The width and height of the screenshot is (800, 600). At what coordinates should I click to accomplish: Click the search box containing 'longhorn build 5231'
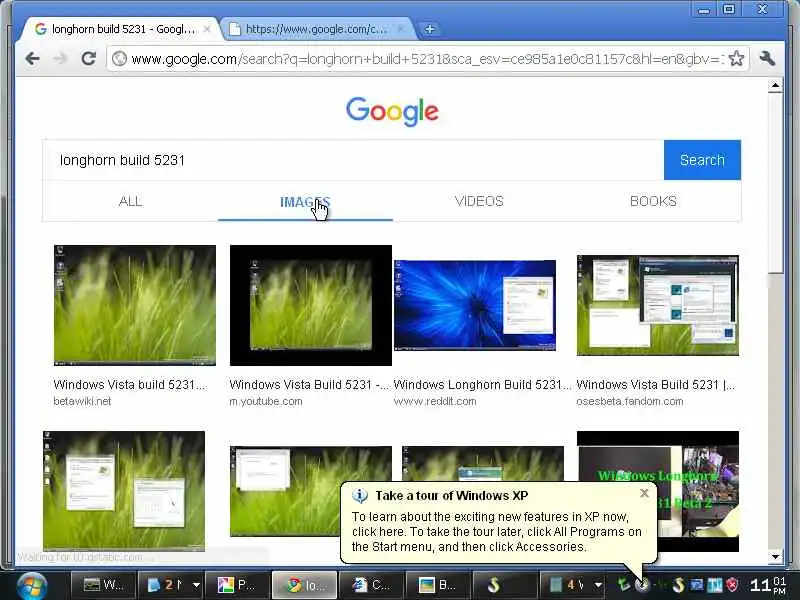pos(353,160)
